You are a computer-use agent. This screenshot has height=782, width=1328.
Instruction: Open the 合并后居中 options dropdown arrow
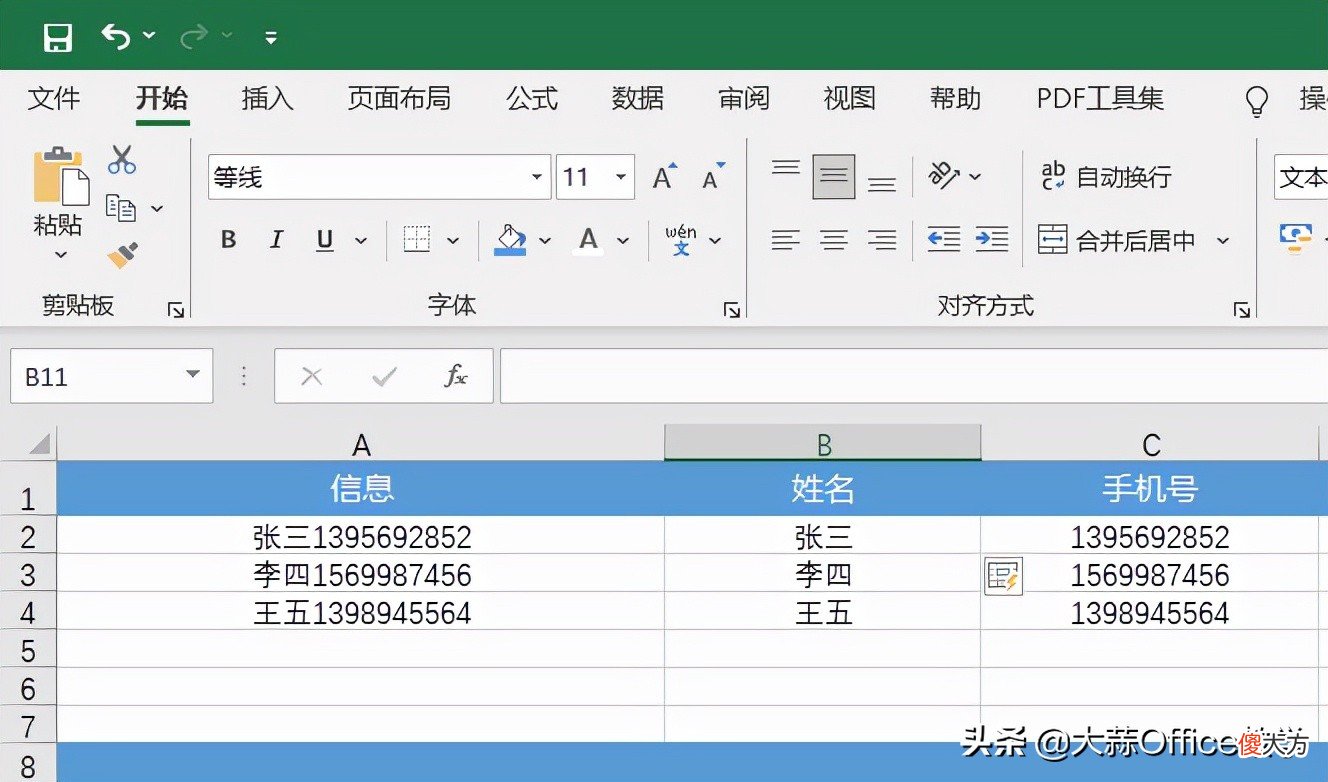tap(1222, 240)
